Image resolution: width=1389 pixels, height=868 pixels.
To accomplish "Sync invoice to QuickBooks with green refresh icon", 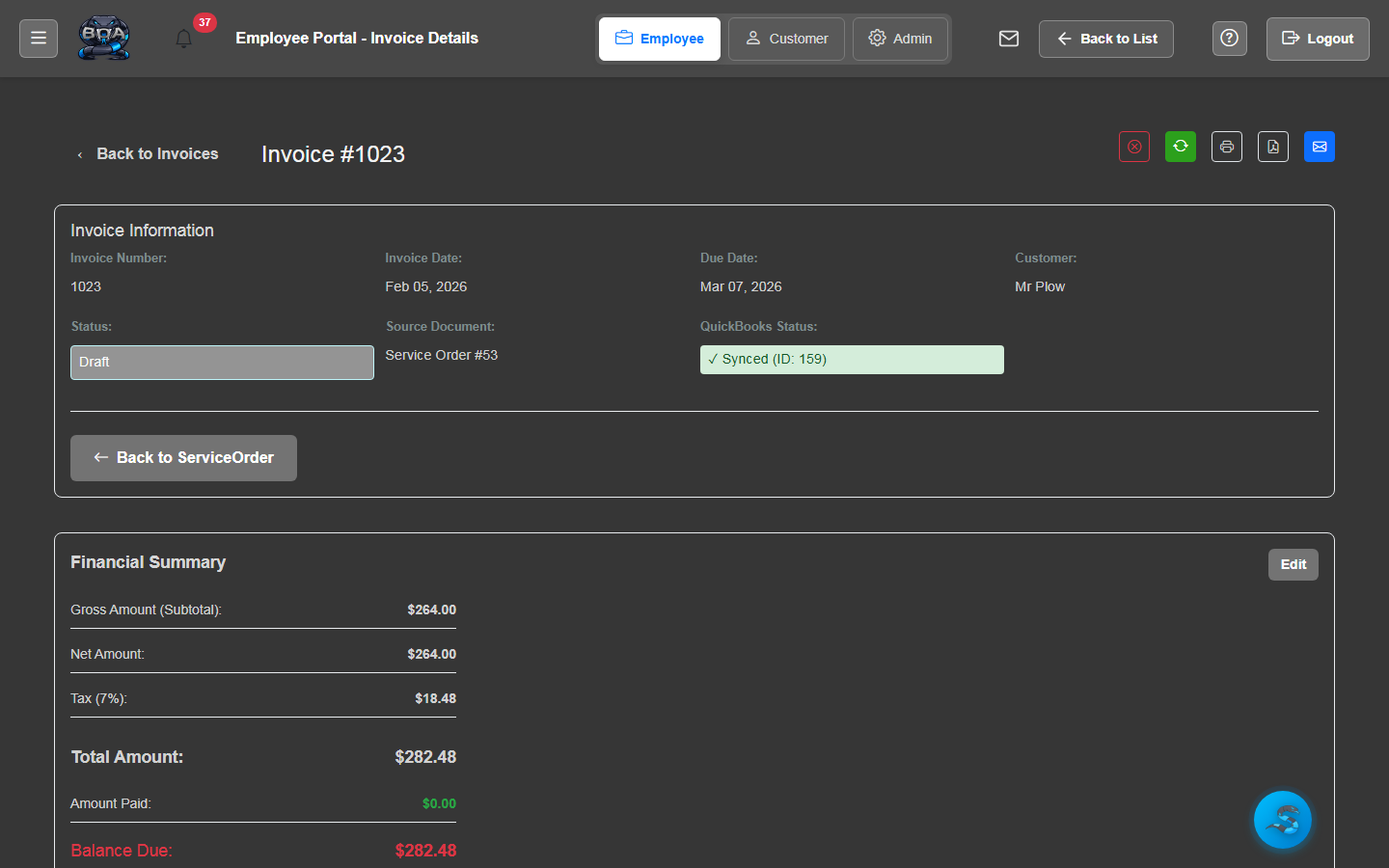I will tap(1180, 147).
